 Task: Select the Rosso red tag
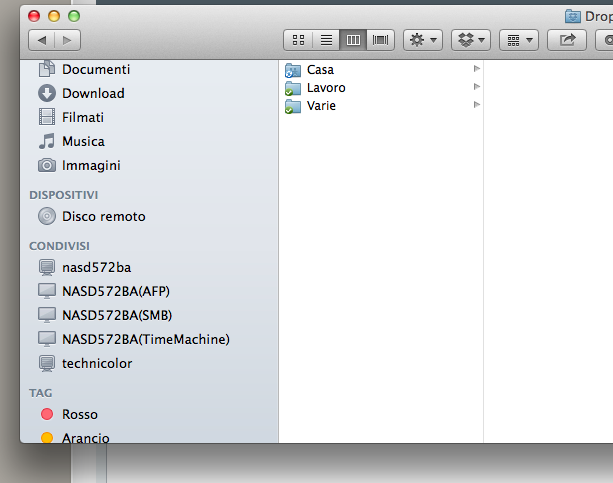coord(79,414)
